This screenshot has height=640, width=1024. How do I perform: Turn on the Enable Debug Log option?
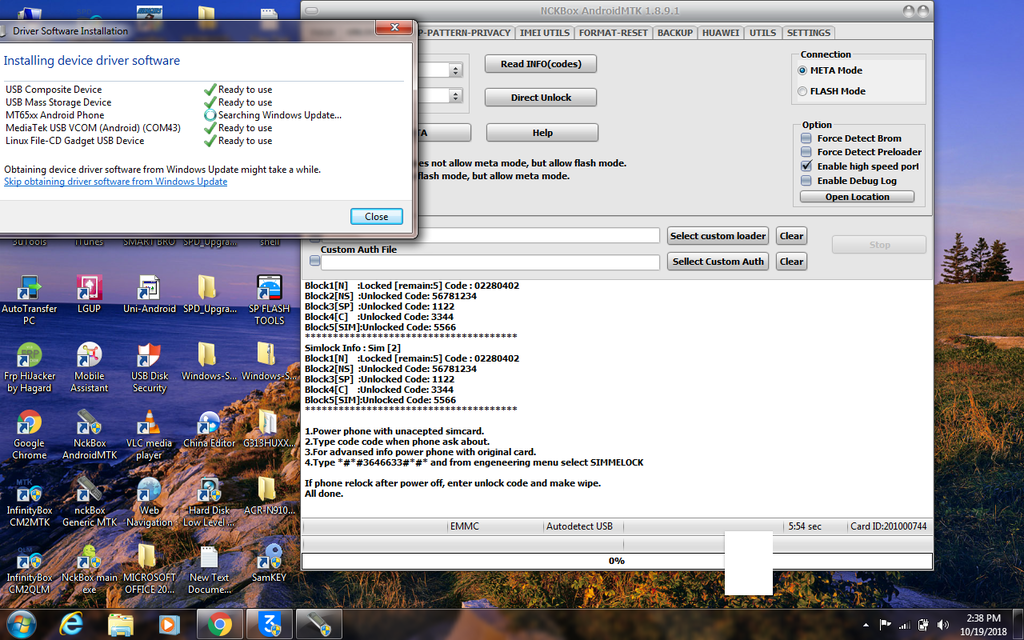click(x=807, y=181)
